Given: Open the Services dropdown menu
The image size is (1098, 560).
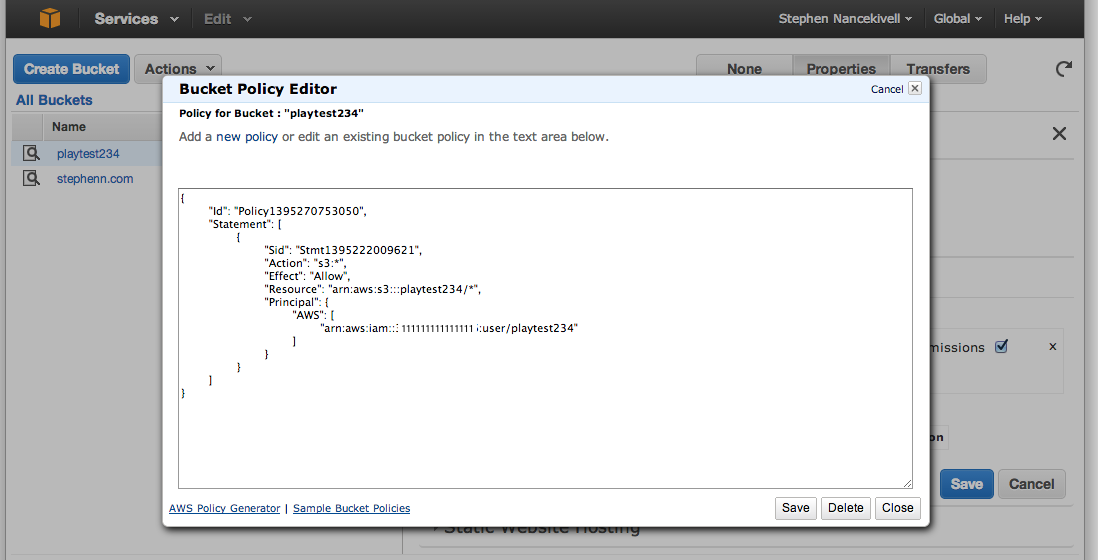Looking at the screenshot, I should (137, 19).
